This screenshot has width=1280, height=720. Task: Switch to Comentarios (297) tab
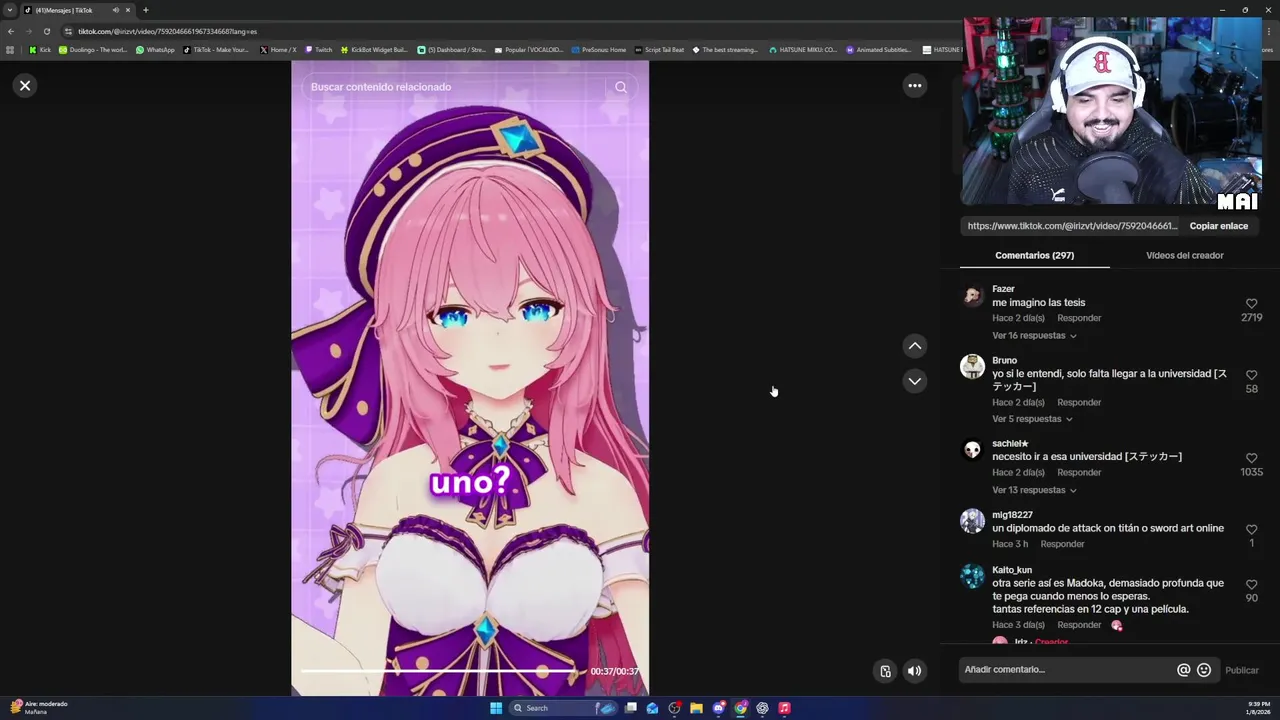click(1034, 255)
